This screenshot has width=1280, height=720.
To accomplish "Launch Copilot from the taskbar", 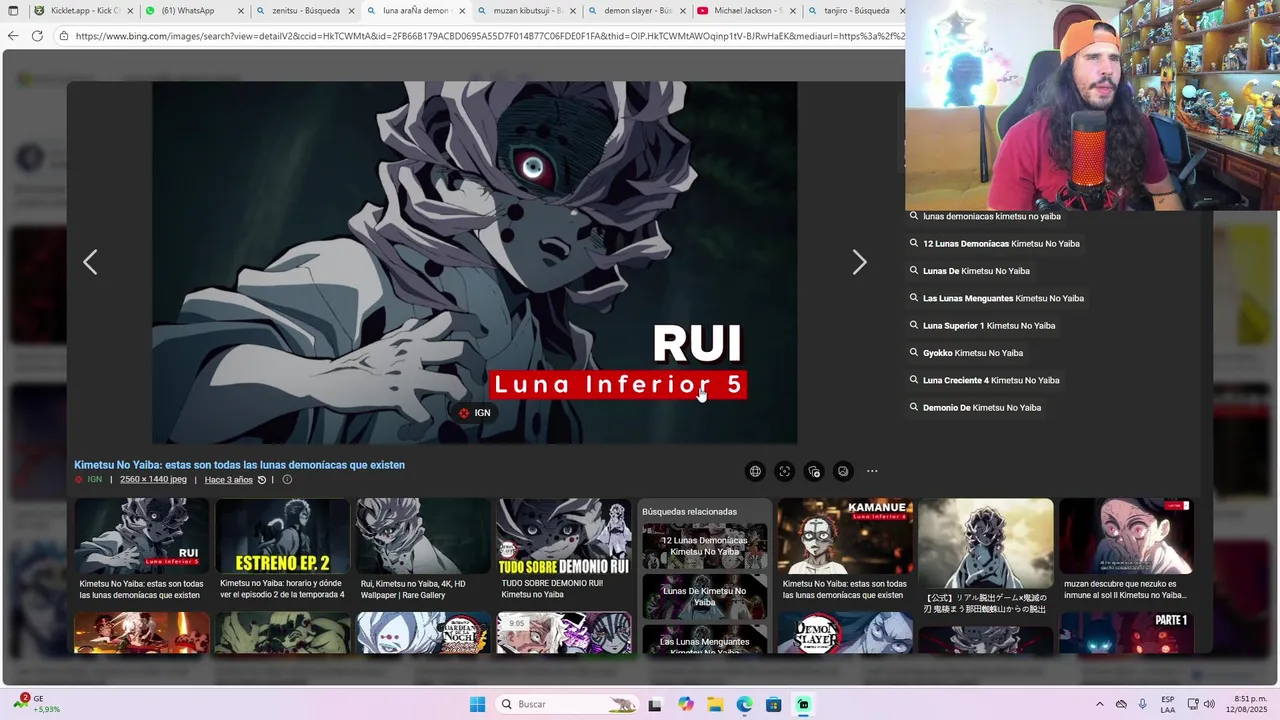I will (685, 704).
